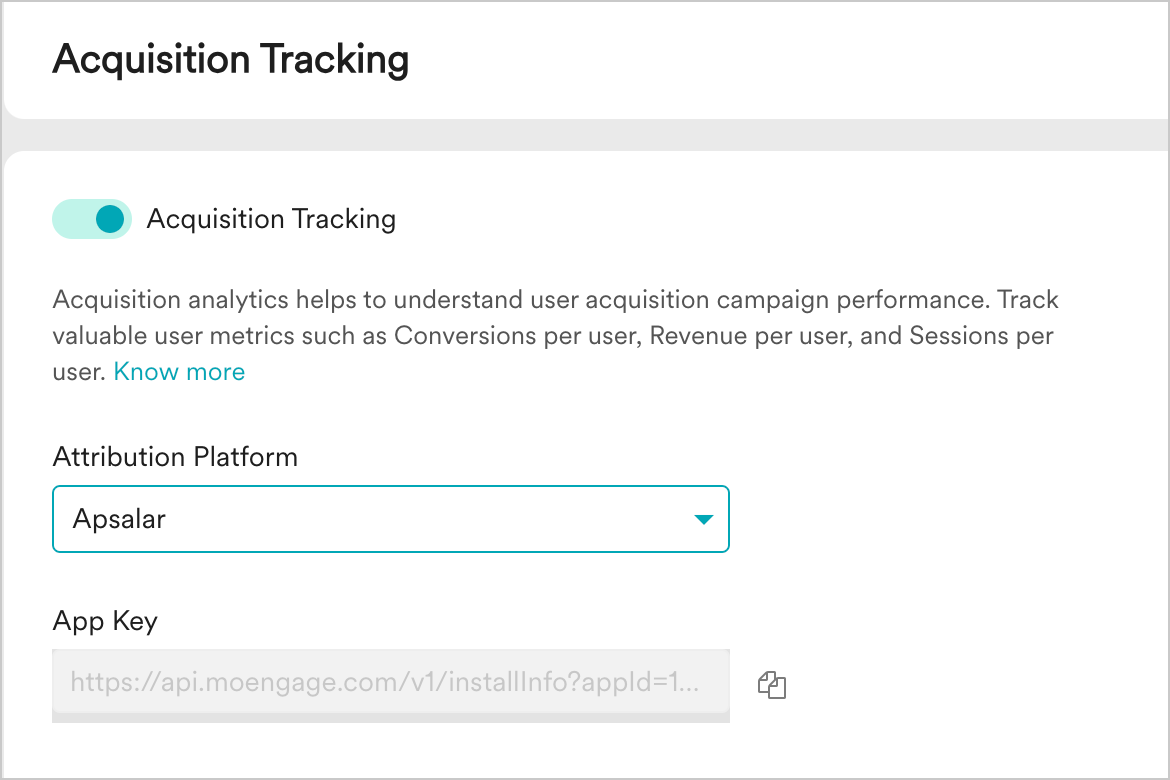1170x780 pixels.
Task: Select the api.moengage.com installInfo URL text
Action: coord(385,682)
